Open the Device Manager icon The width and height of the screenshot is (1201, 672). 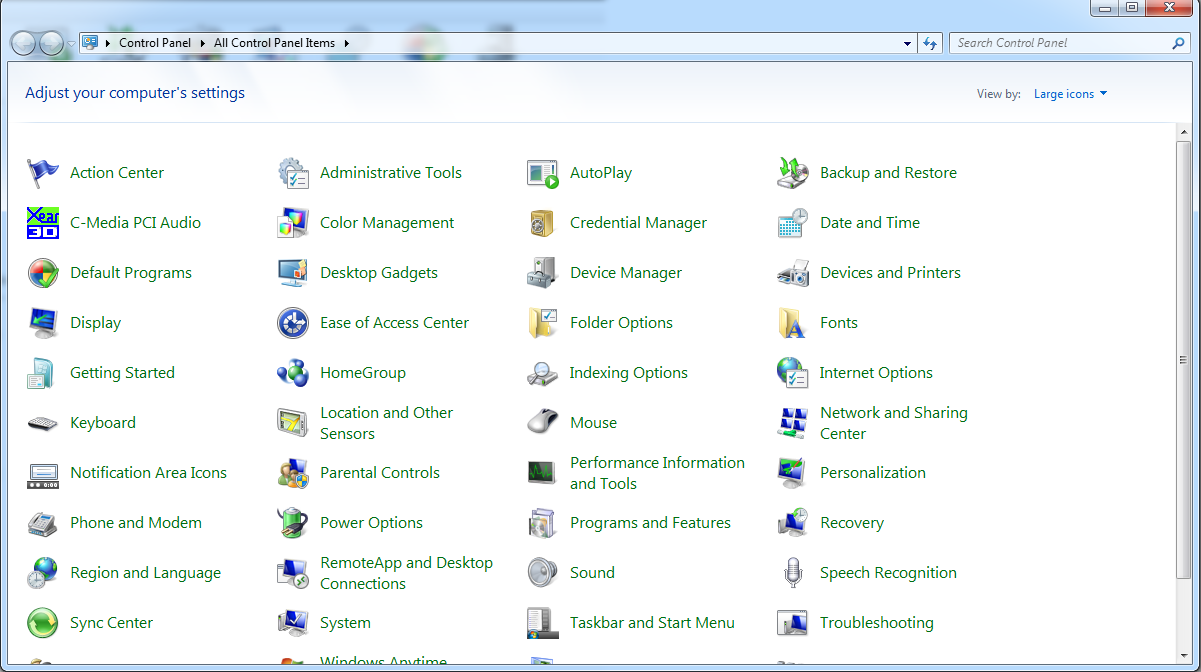click(x=542, y=273)
